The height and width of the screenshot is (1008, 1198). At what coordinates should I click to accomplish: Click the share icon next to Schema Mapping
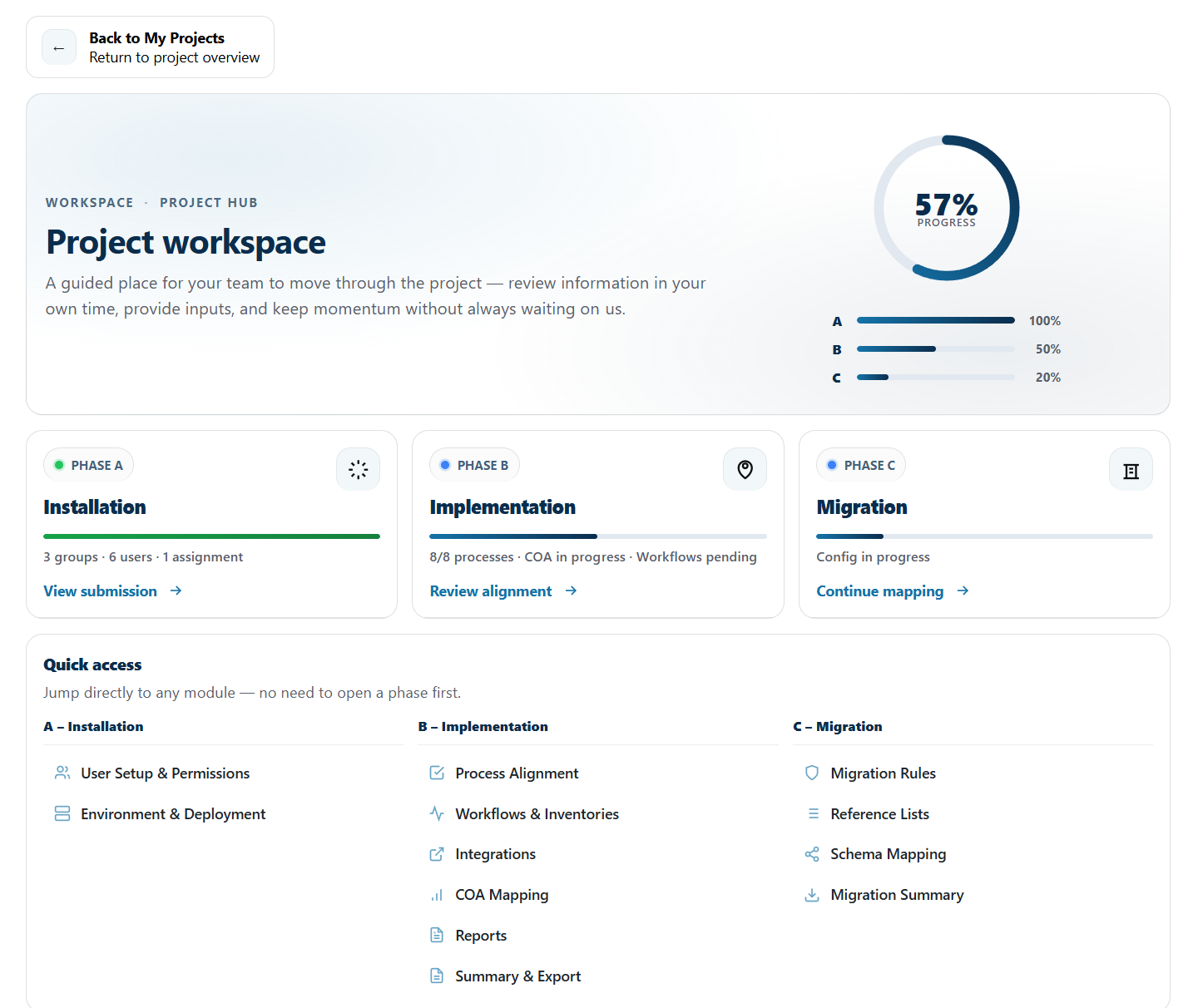(811, 853)
